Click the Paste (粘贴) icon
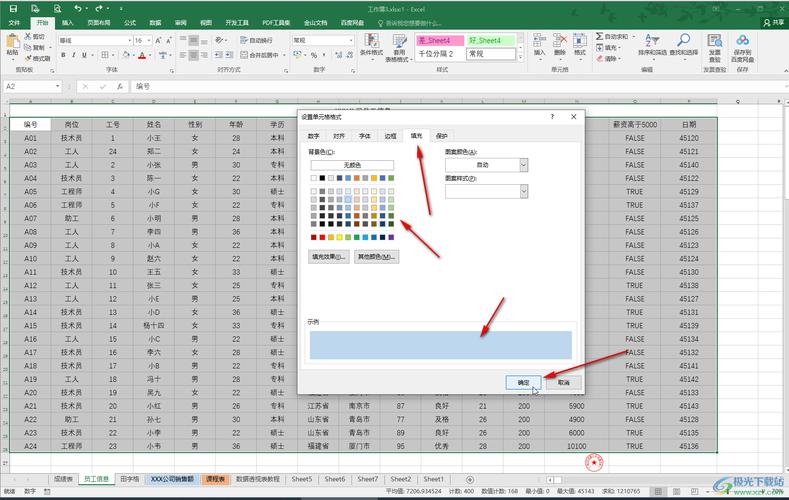 click(11, 46)
